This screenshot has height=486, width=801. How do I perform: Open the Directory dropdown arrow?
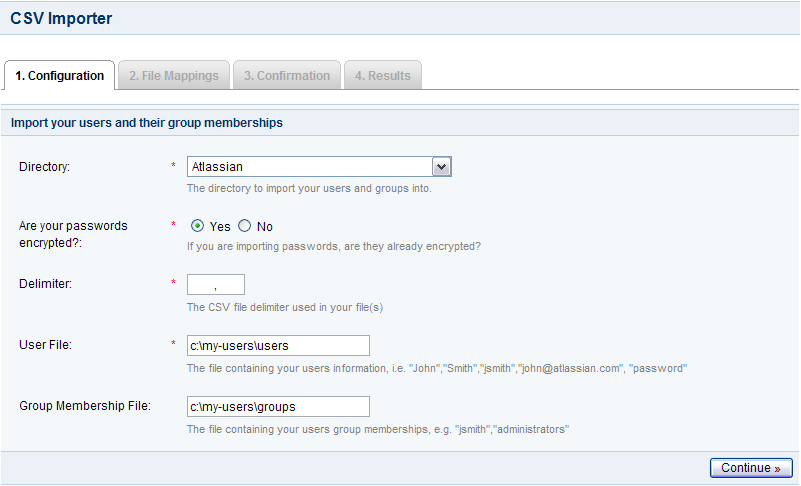[441, 167]
